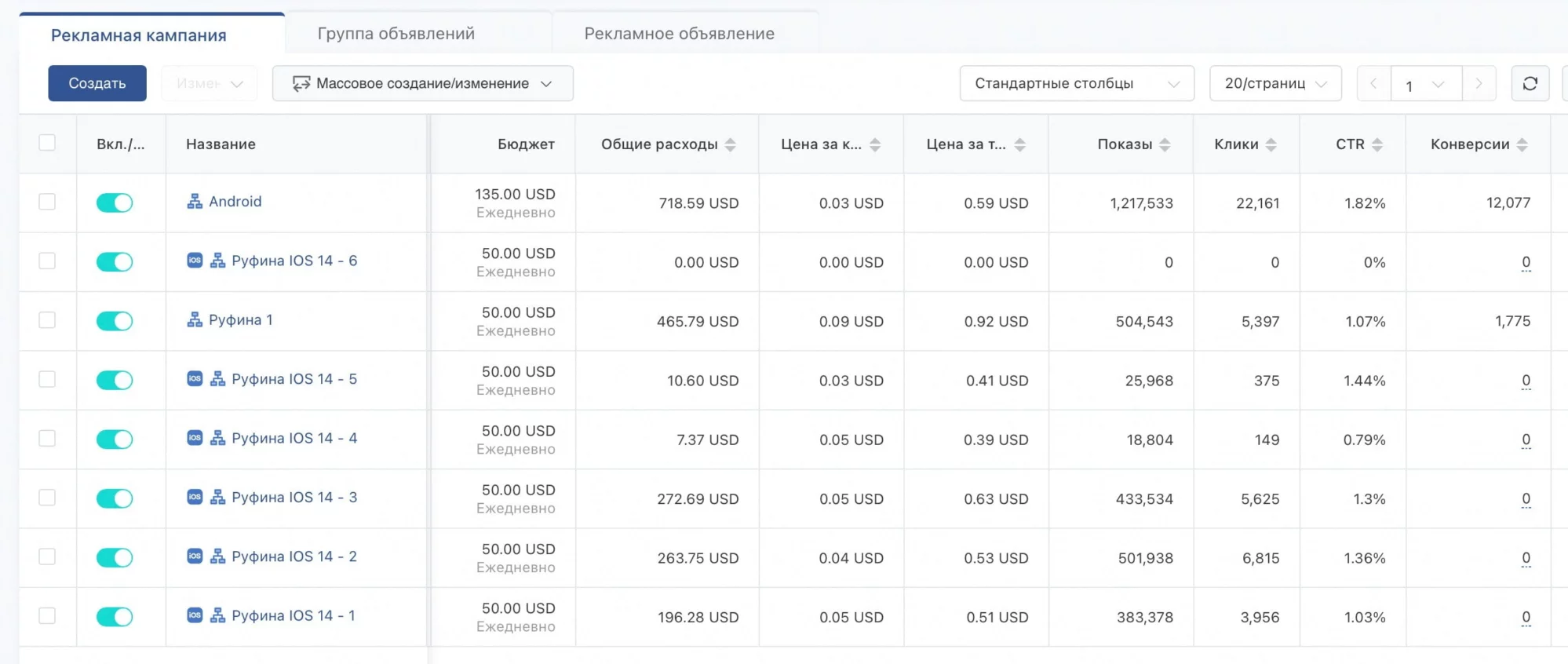The height and width of the screenshot is (664, 1568).
Task: Open the Стандартные столбцы columns dropdown
Action: click(1077, 83)
